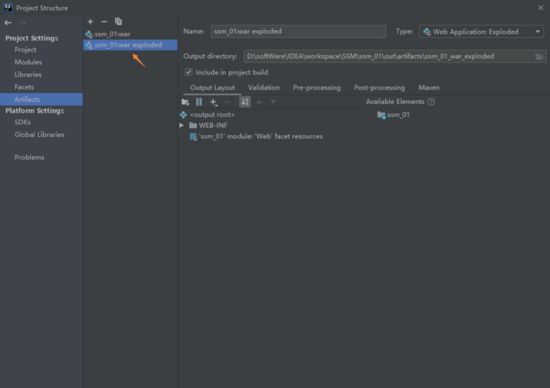Select ssm_01 in Available Elements

click(x=398, y=115)
